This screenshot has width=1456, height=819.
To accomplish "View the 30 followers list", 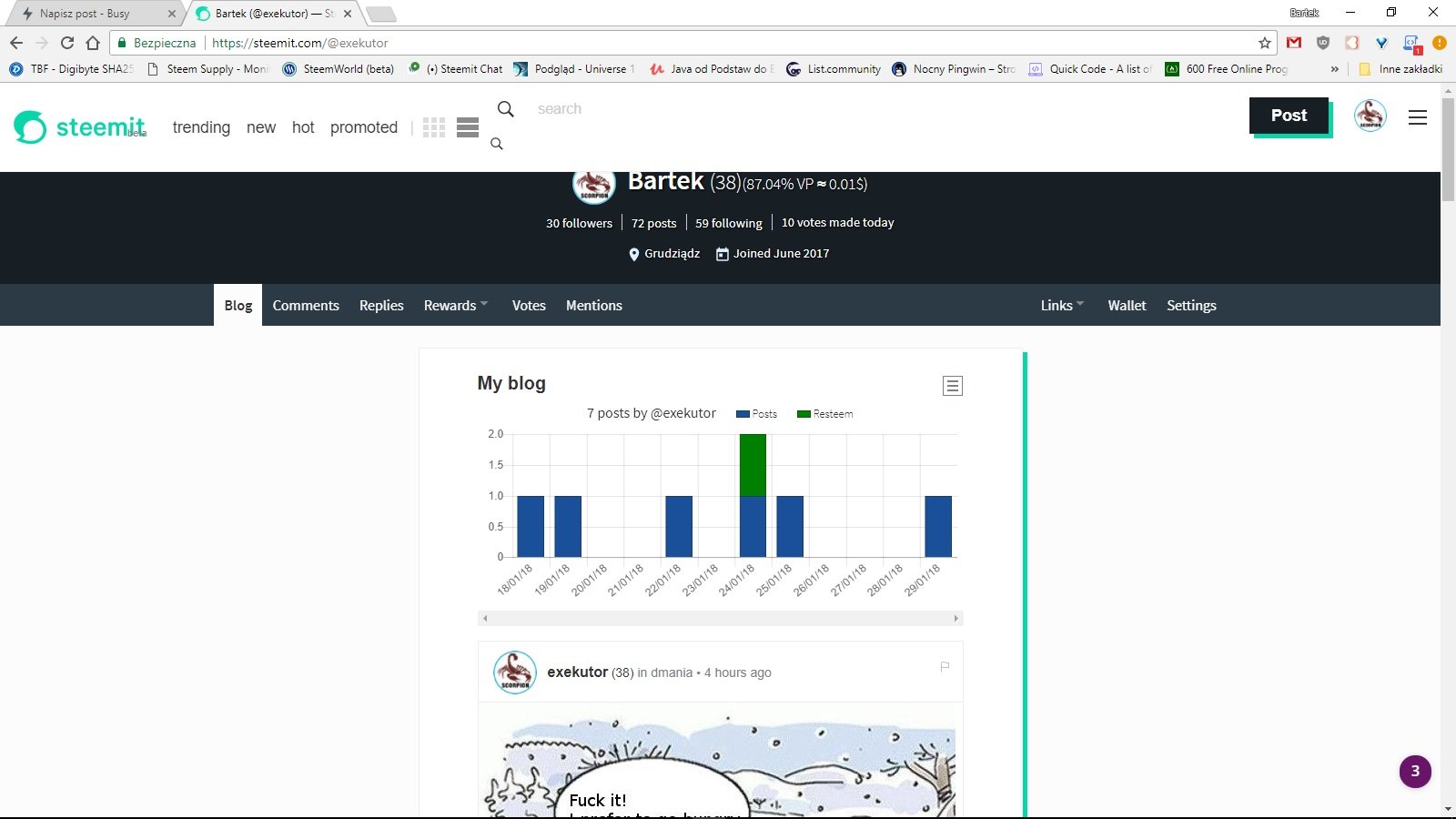I will pos(579,223).
